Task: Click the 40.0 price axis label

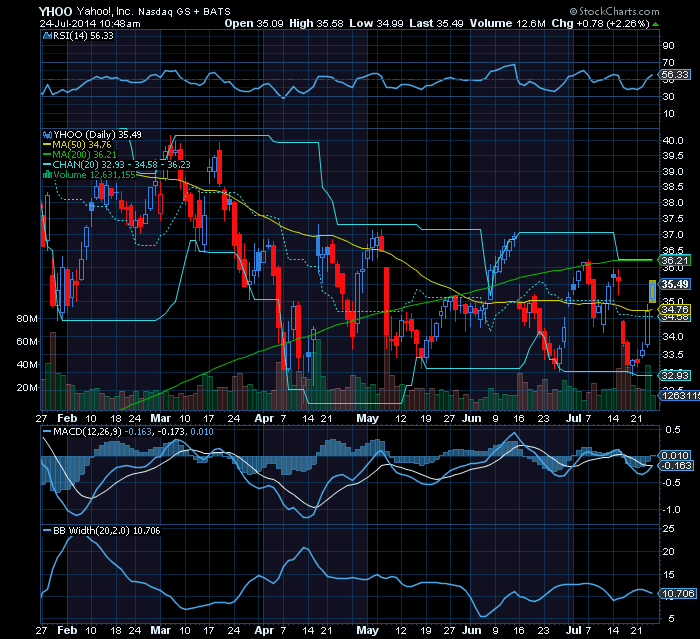Action: point(673,141)
